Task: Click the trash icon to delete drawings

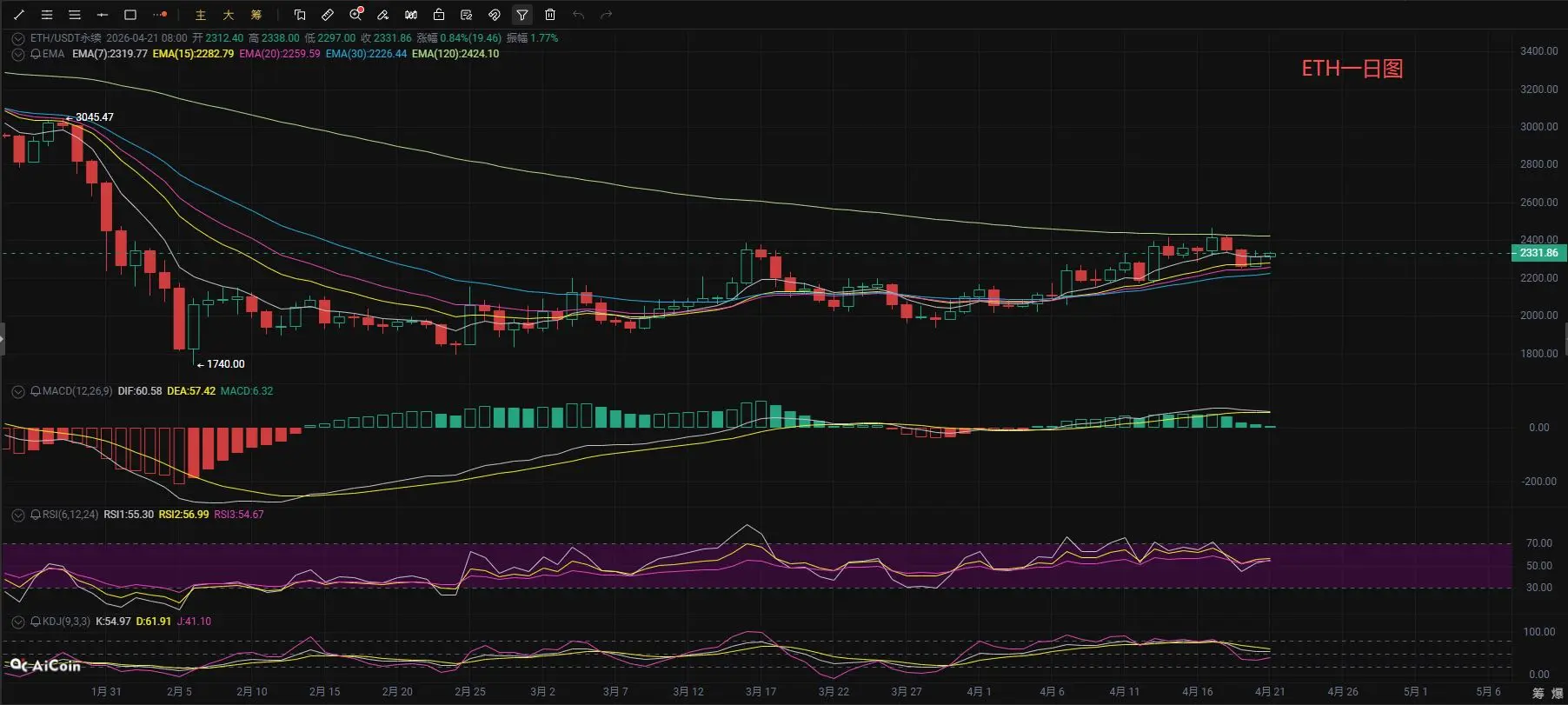Action: pos(550,15)
